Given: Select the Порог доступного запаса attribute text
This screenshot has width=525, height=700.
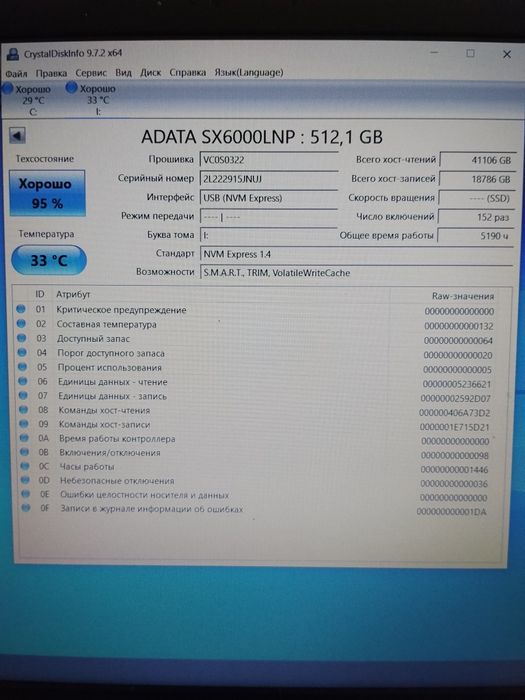Looking at the screenshot, I should 111,353.
